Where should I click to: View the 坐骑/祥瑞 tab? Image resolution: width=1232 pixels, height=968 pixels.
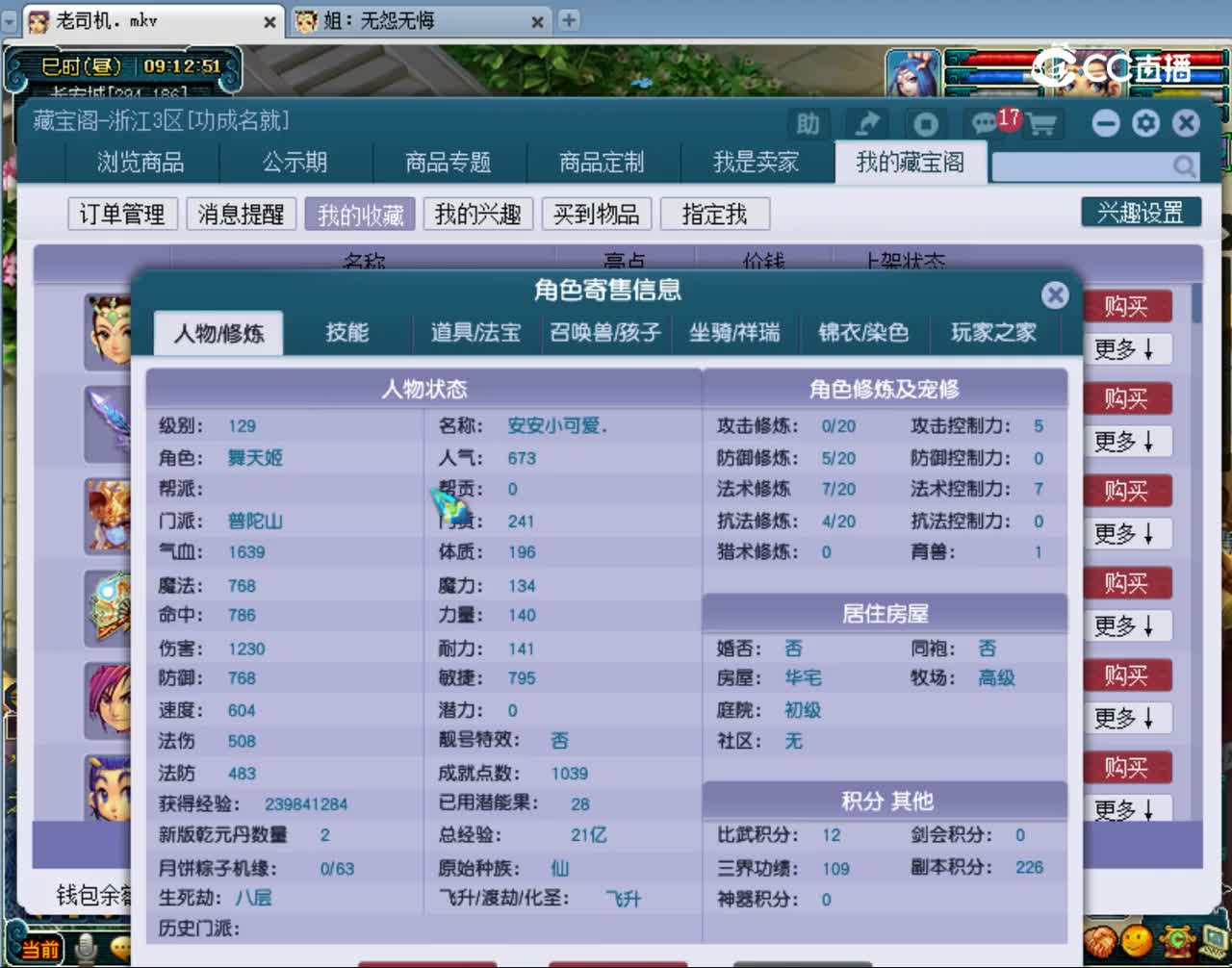[734, 333]
